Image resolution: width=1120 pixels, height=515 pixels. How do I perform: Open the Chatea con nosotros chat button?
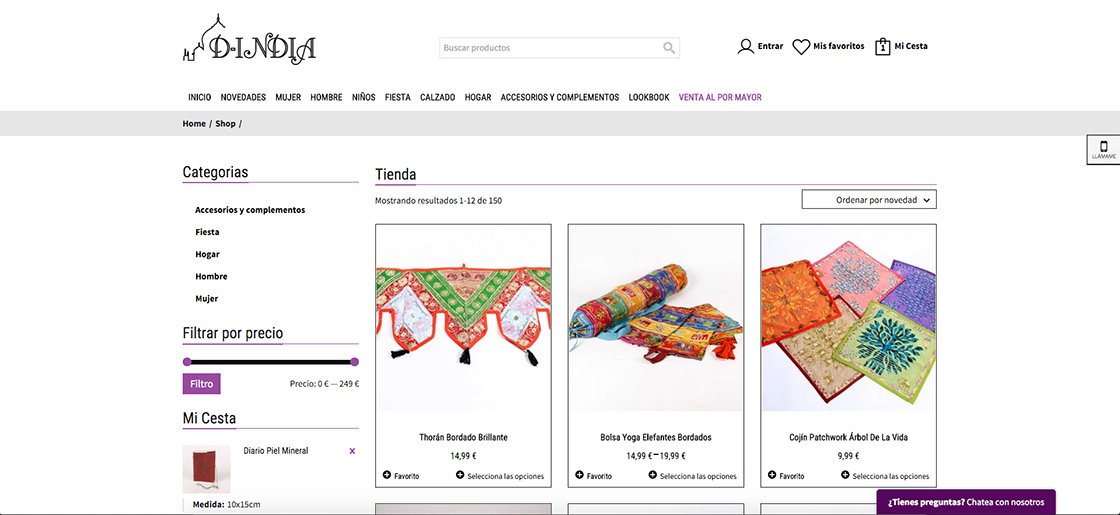[x=966, y=502]
